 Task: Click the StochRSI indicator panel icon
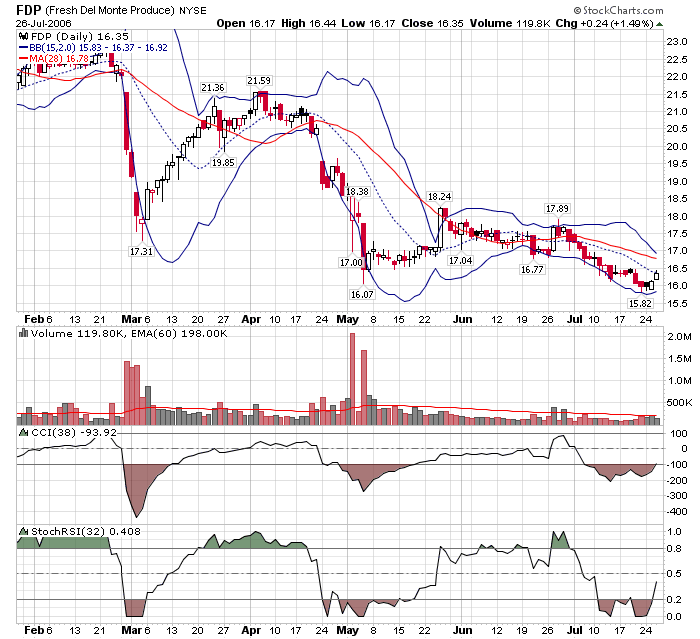23,531
